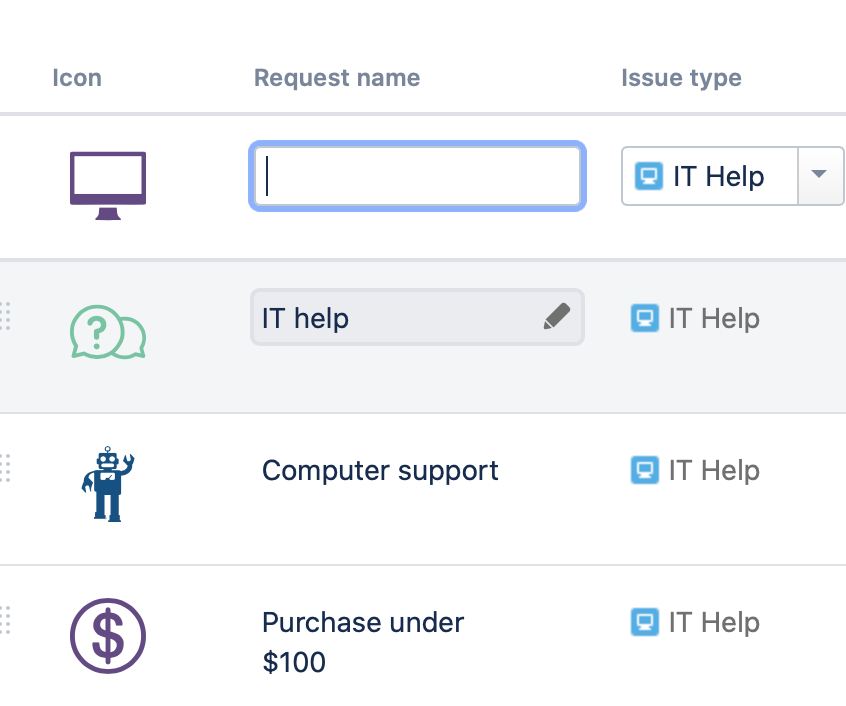Screen dimensions: 846x706
Task: Click the blue robot icon for Computer support
Action: 108,484
